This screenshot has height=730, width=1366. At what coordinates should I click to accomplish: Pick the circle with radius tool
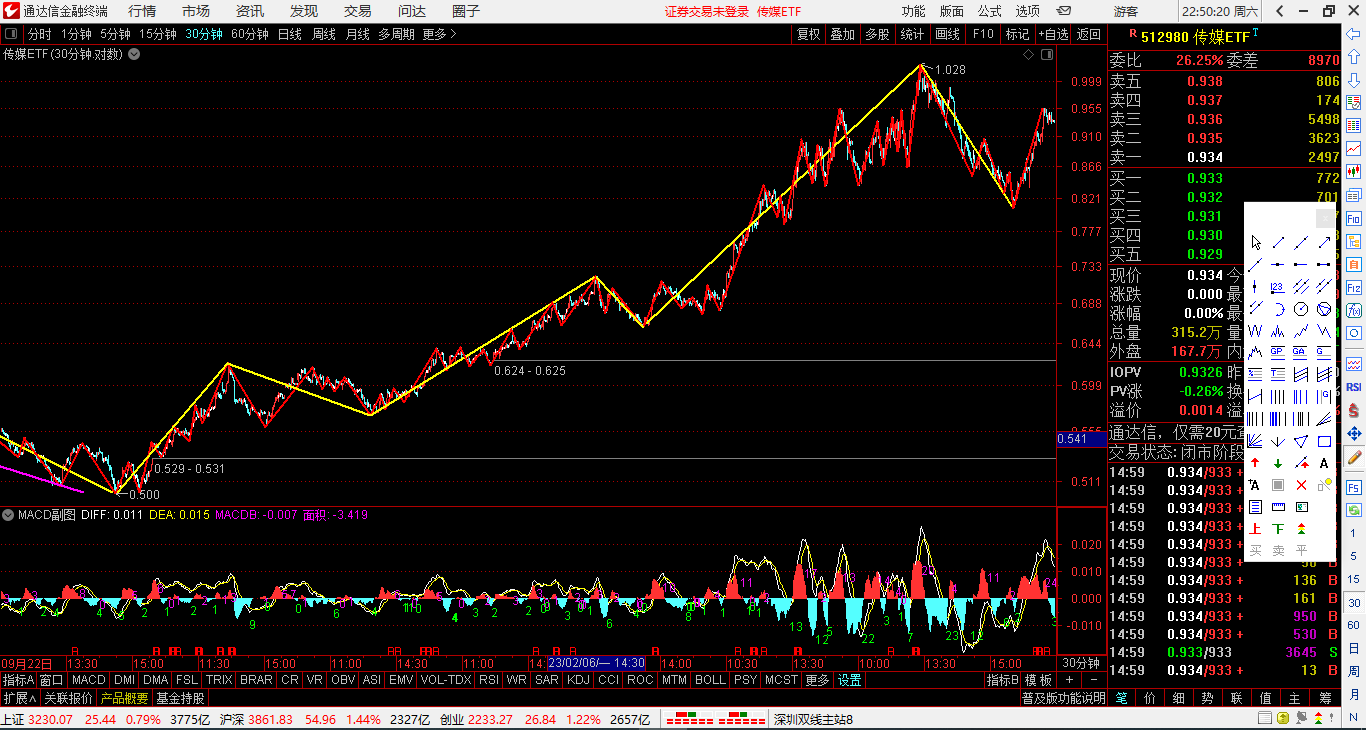(x=1301, y=308)
